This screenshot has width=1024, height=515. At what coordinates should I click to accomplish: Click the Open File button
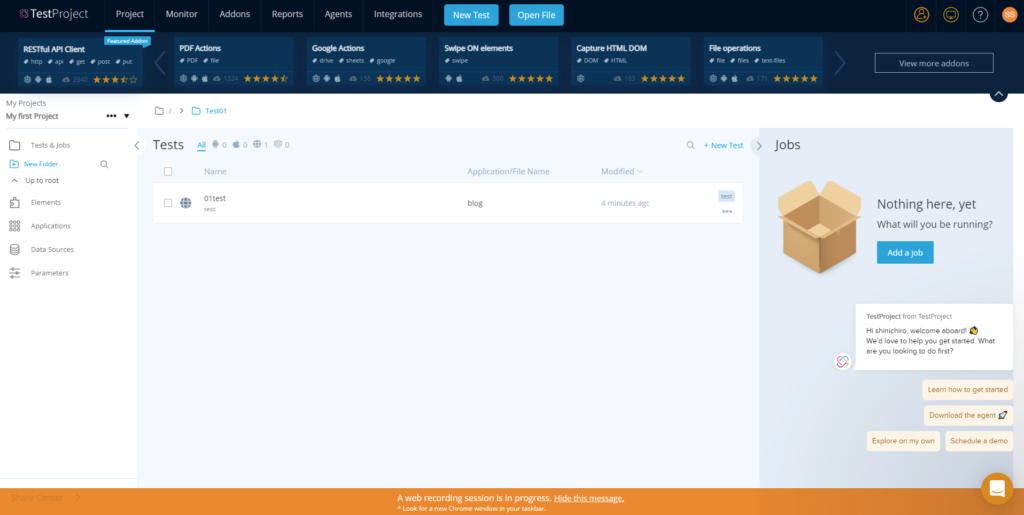[x=536, y=15]
